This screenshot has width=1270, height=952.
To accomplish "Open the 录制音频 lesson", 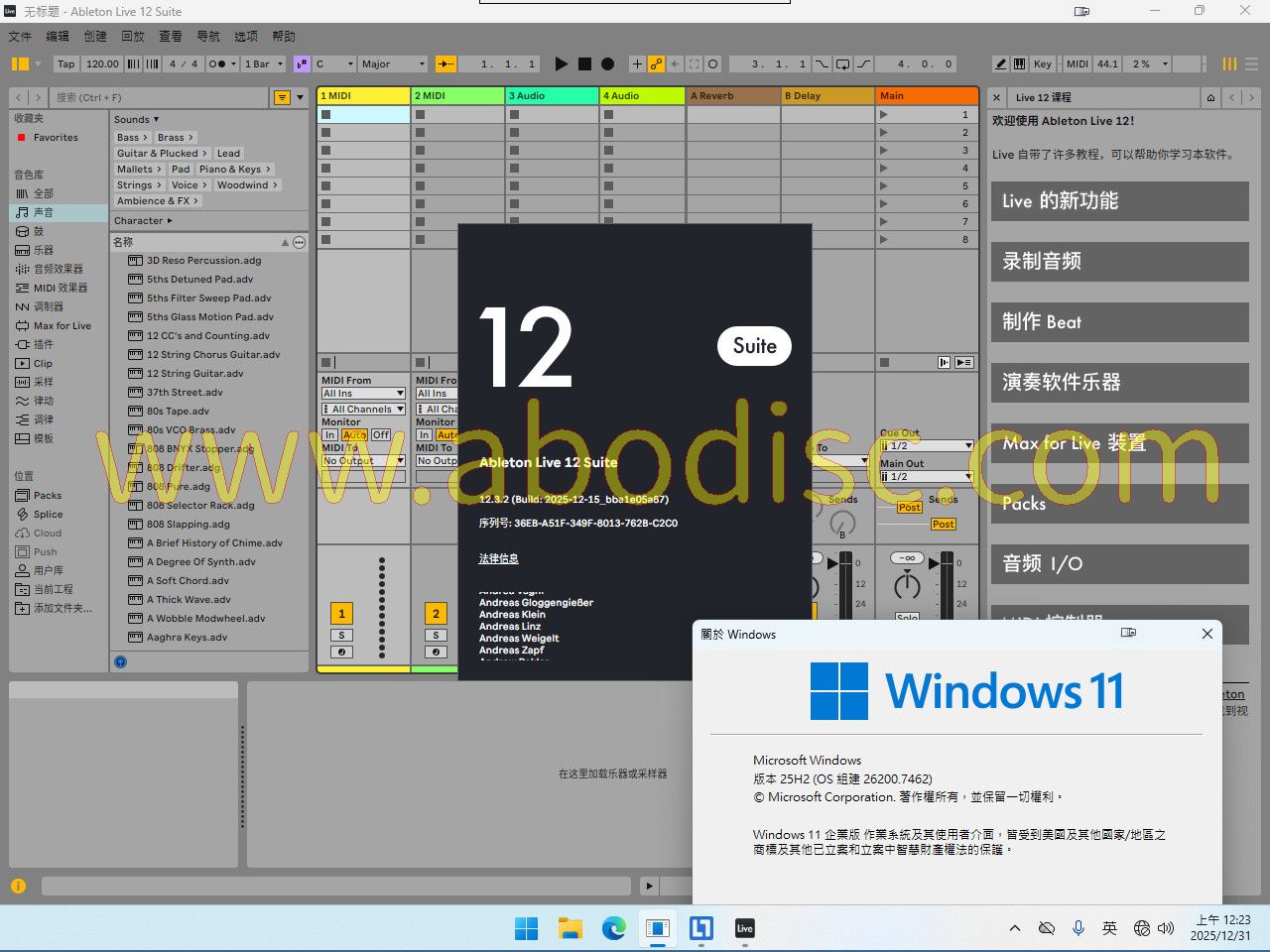I will [x=1119, y=262].
